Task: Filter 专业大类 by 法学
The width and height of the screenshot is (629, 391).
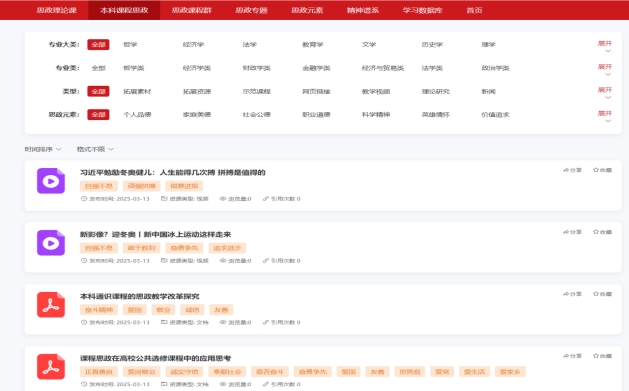Action: pos(250,45)
